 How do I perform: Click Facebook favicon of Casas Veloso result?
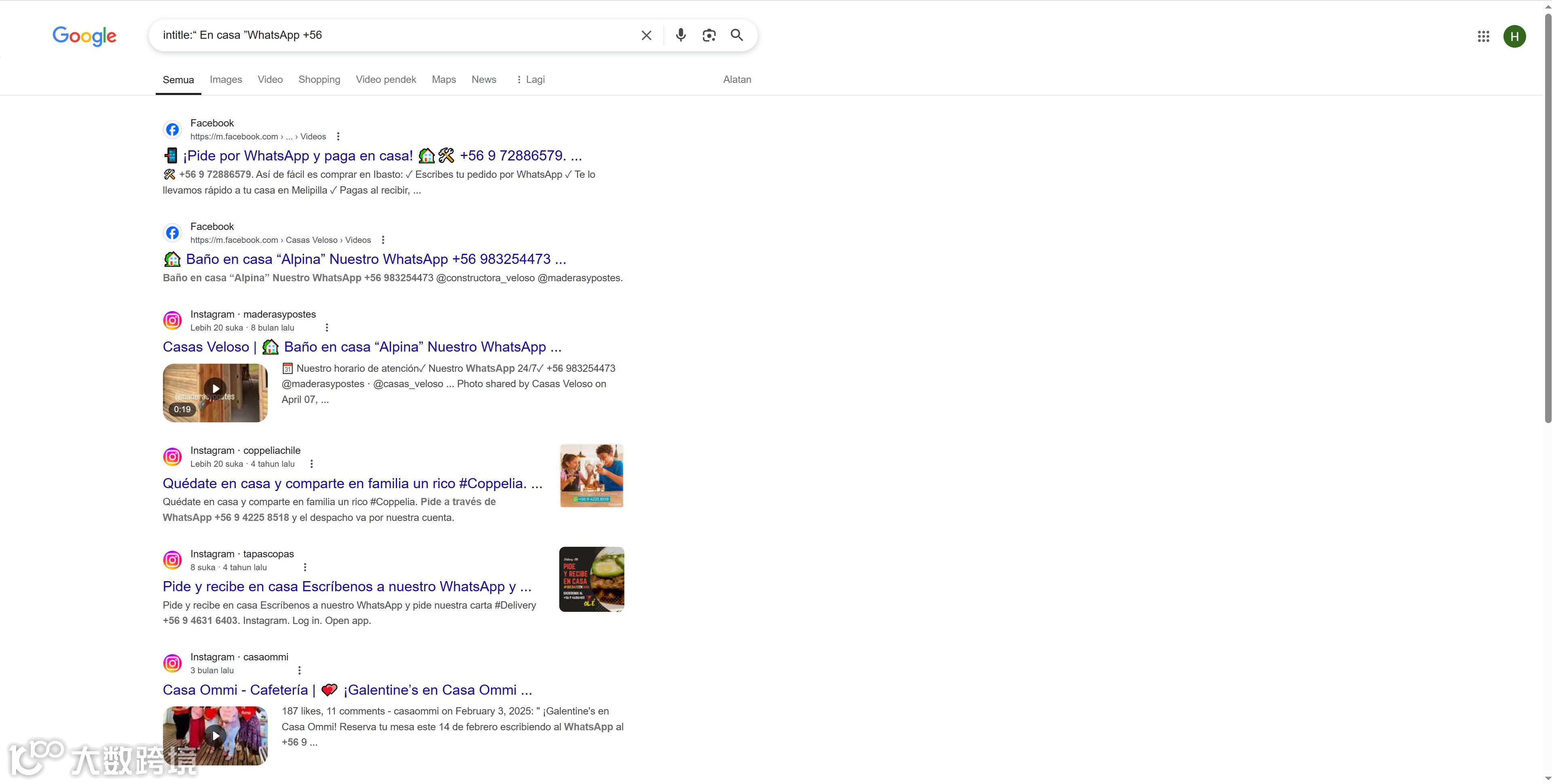(x=172, y=233)
